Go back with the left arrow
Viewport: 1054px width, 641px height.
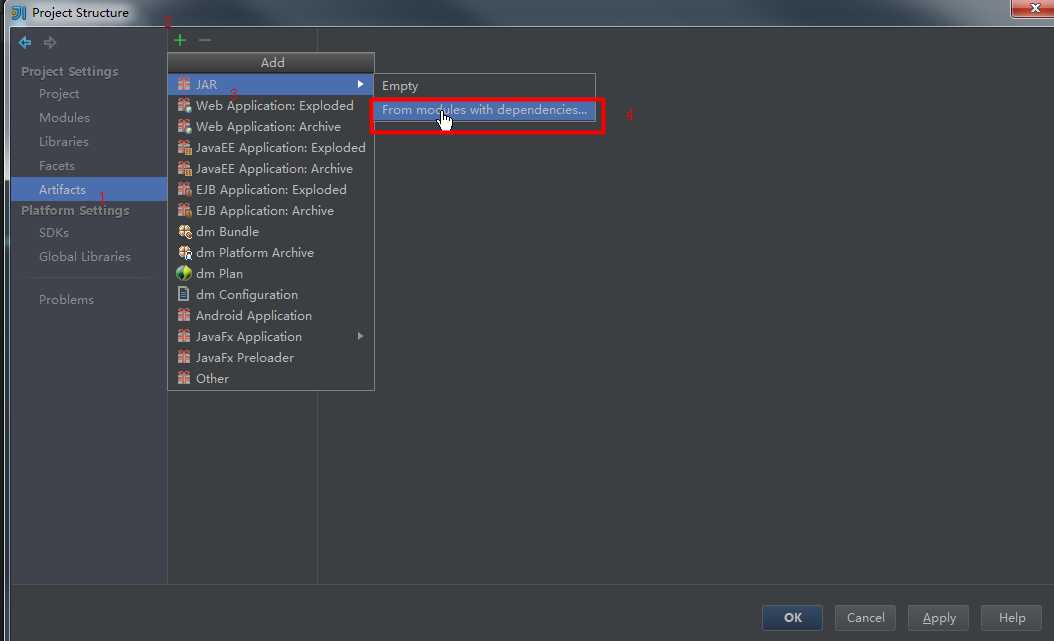25,42
